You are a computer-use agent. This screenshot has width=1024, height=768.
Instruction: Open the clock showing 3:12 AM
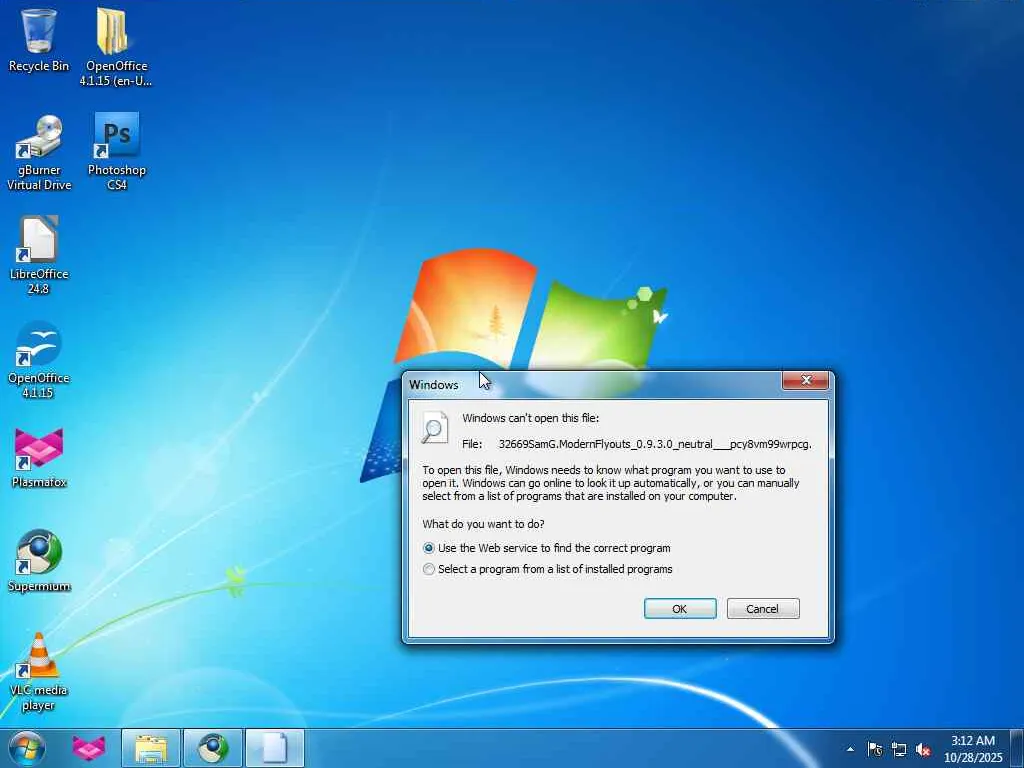(x=973, y=749)
